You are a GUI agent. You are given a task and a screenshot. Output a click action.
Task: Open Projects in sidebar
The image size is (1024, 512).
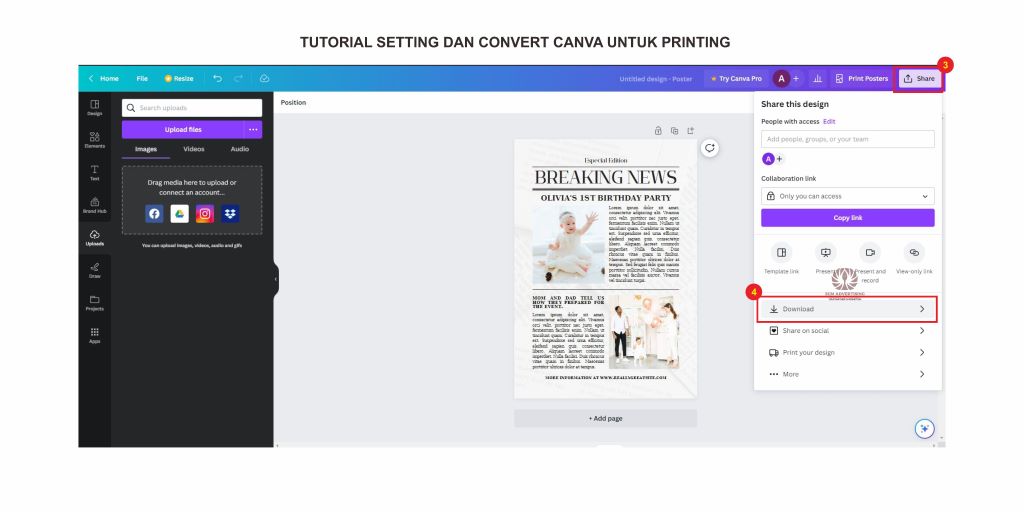click(95, 303)
